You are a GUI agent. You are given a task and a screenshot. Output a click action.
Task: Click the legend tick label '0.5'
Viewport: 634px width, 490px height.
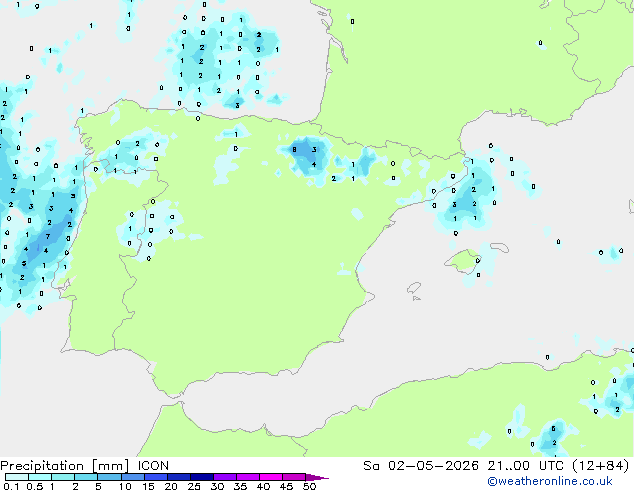coord(35,486)
